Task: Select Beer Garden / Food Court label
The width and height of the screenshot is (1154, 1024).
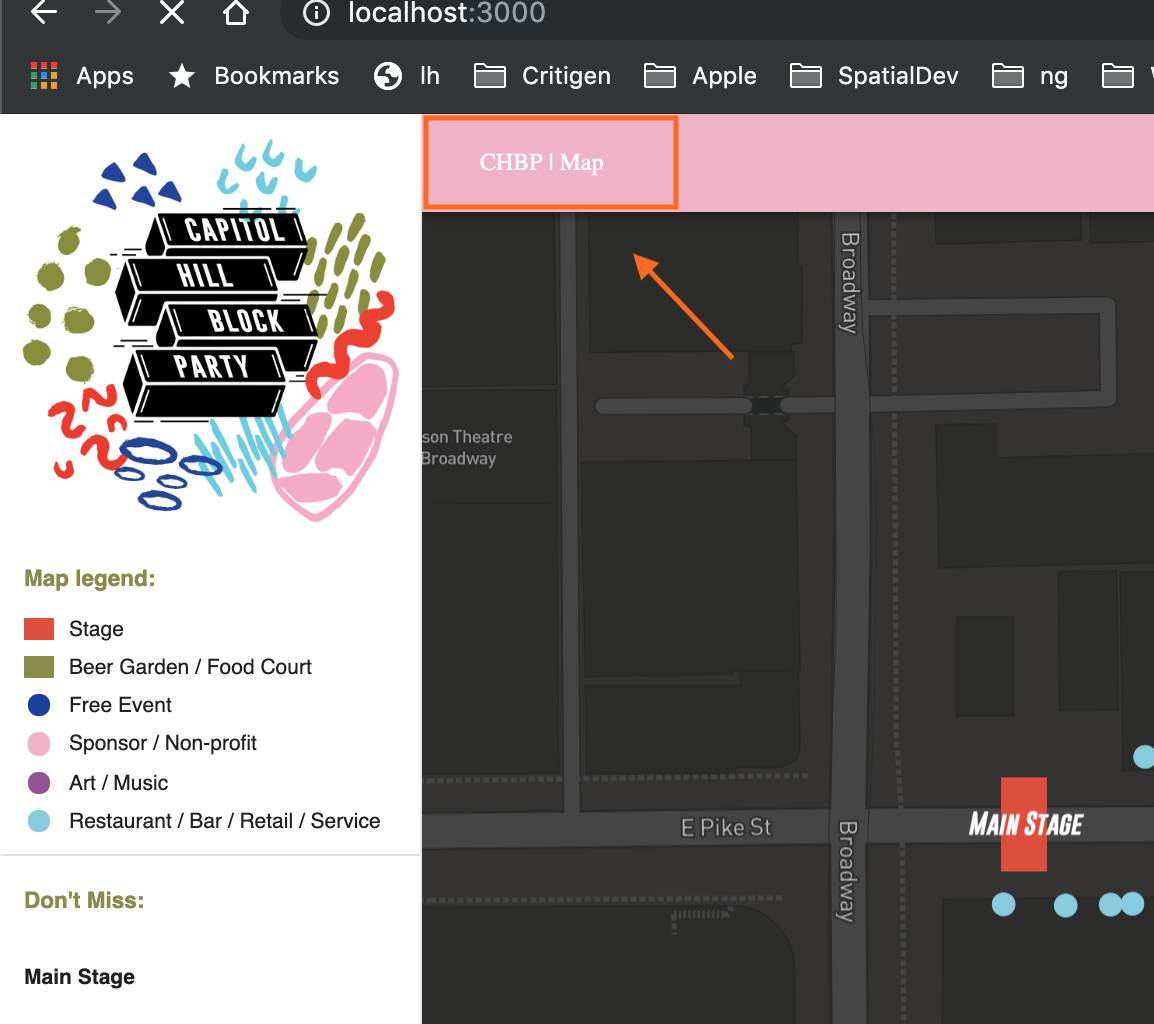Action: click(x=191, y=667)
